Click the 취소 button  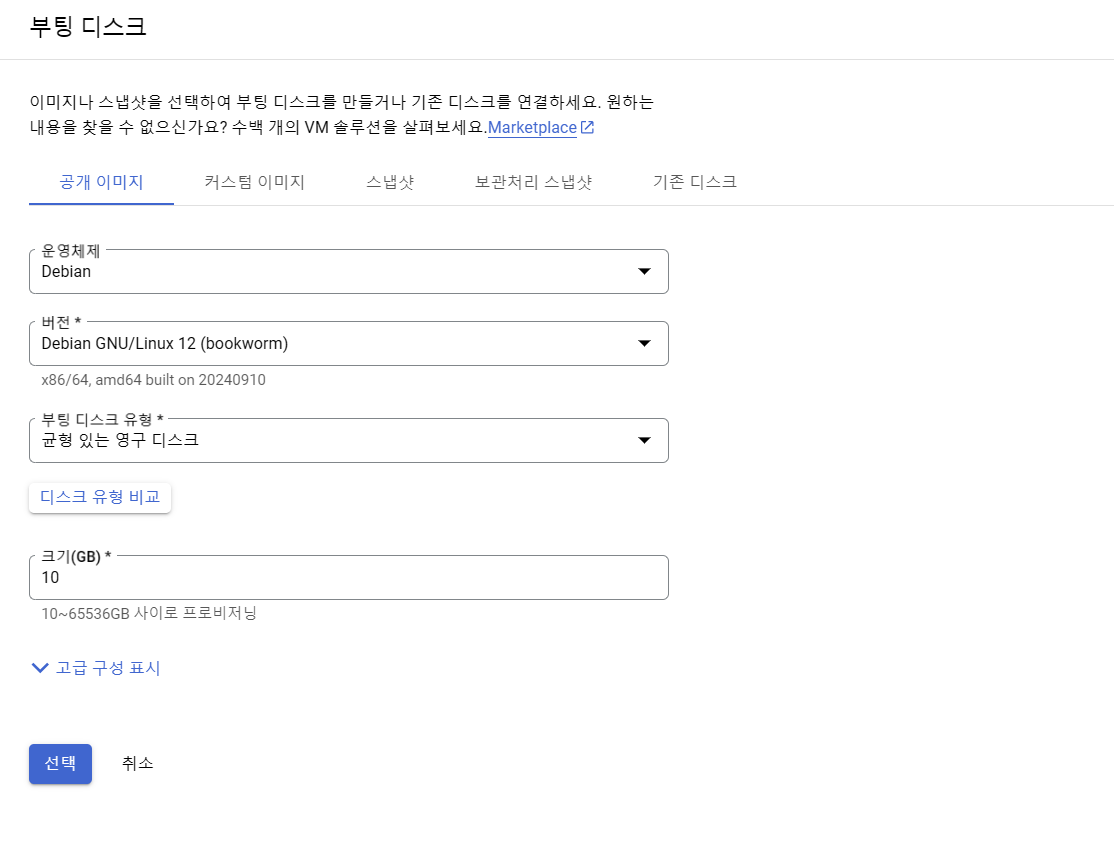137,764
